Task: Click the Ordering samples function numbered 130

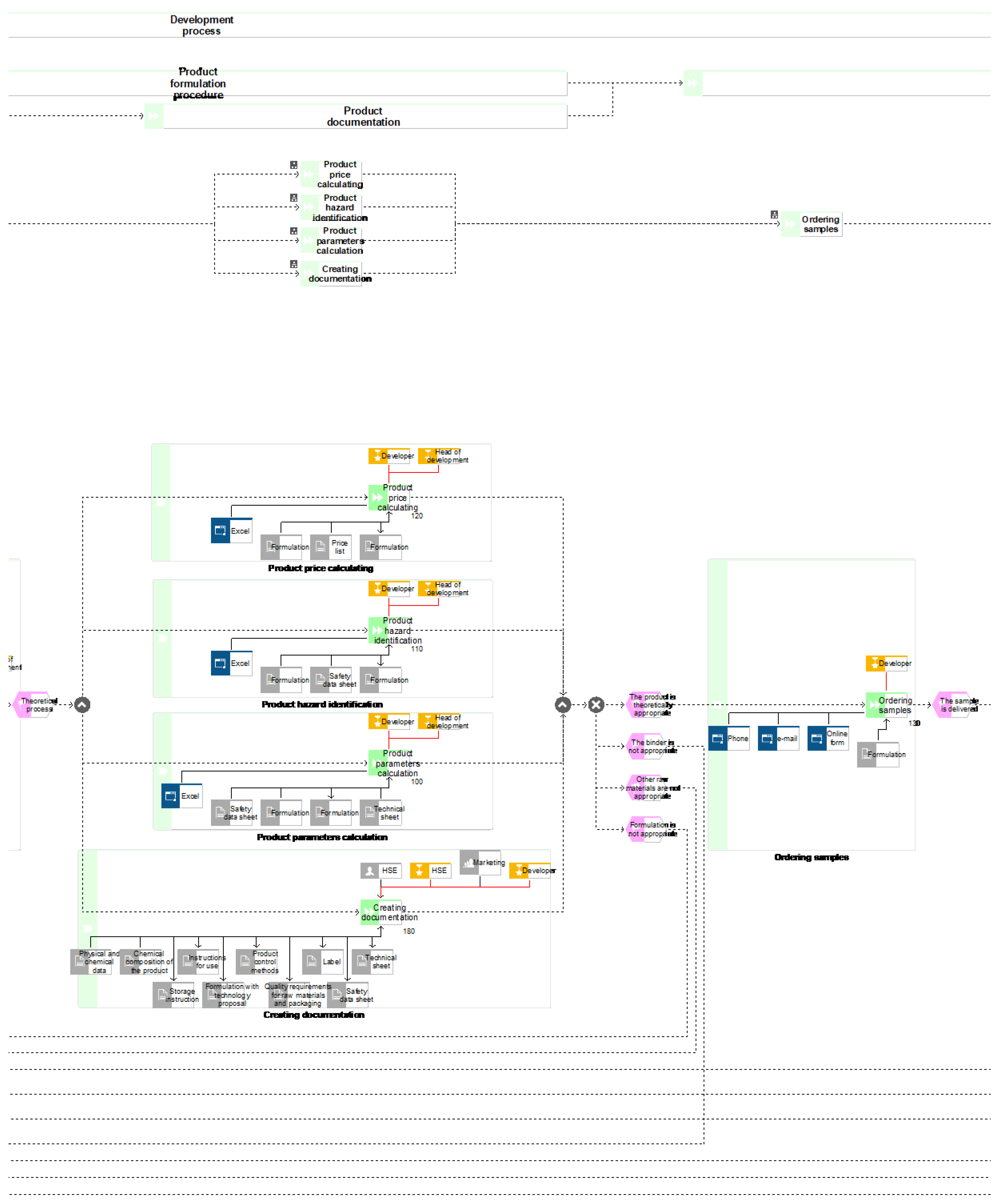Action: point(887,705)
